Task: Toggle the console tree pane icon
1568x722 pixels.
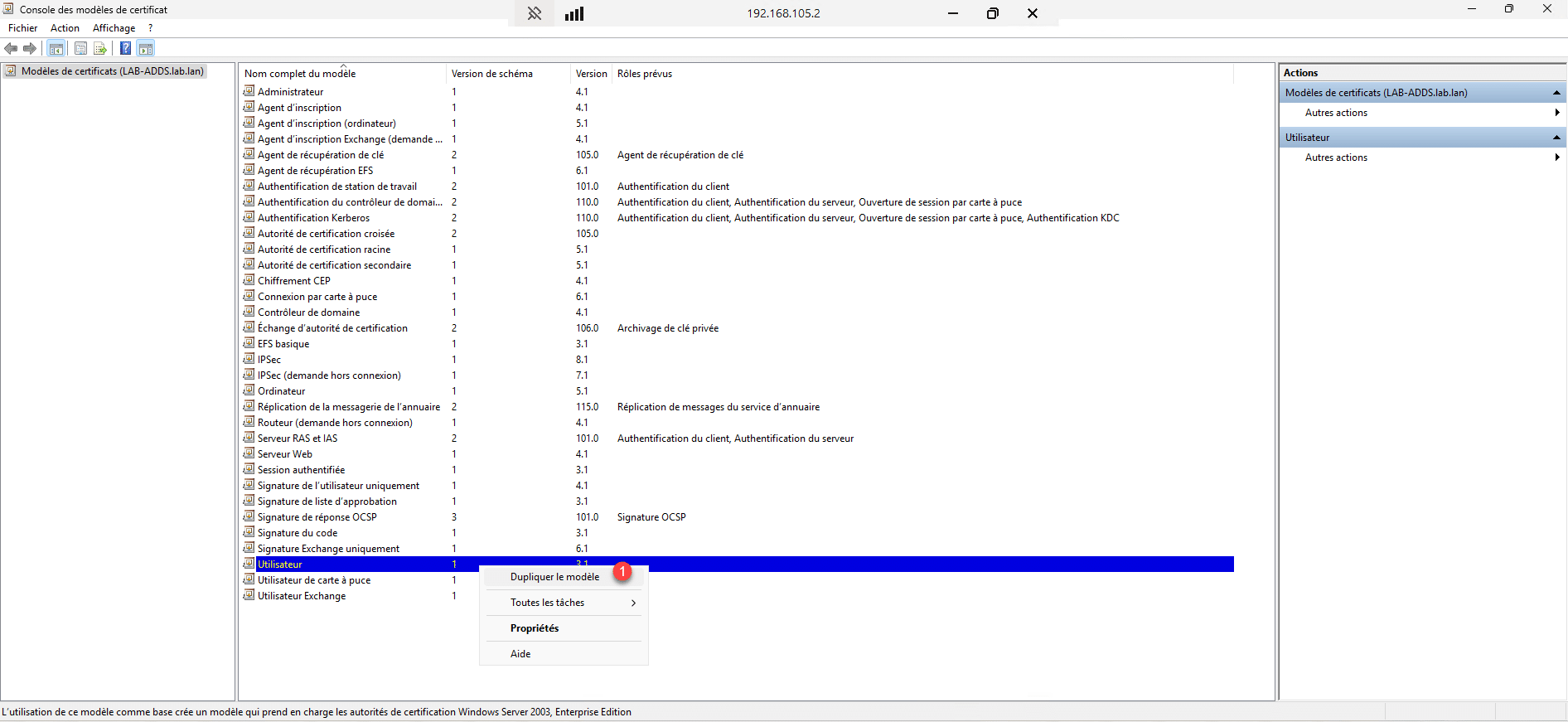Action: [56, 49]
